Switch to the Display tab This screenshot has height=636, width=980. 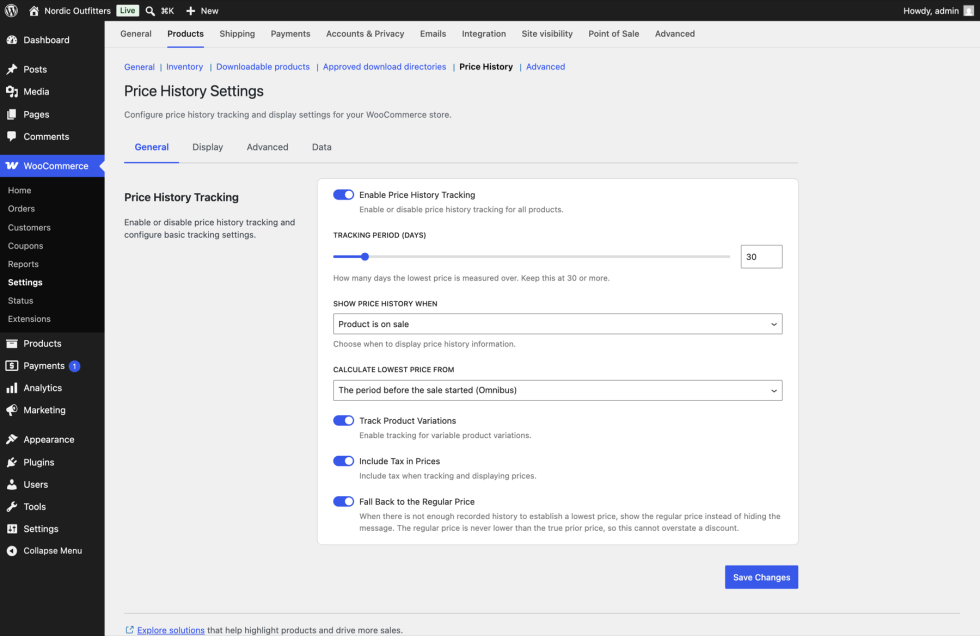point(208,147)
